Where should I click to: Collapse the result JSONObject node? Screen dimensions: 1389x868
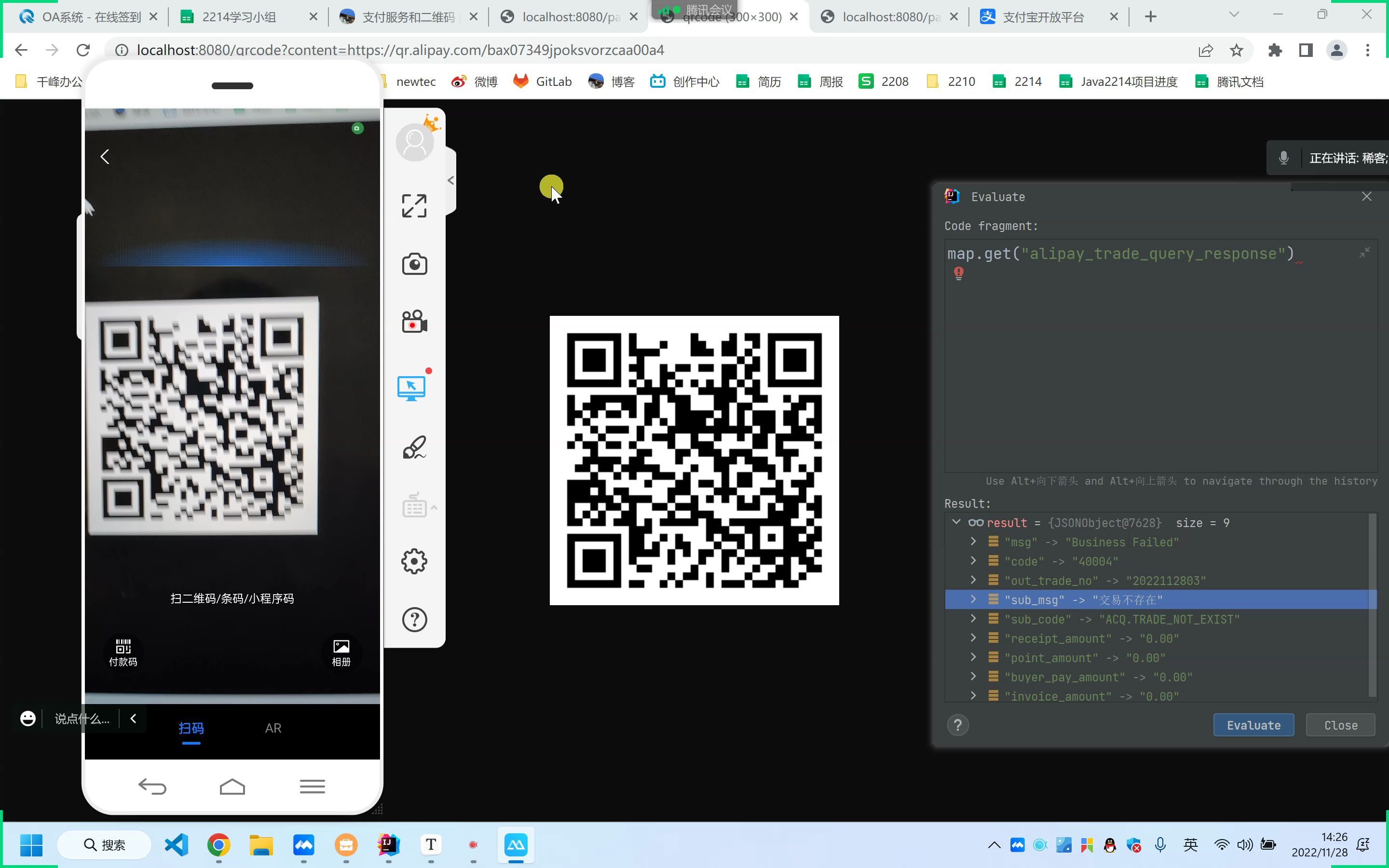[956, 522]
